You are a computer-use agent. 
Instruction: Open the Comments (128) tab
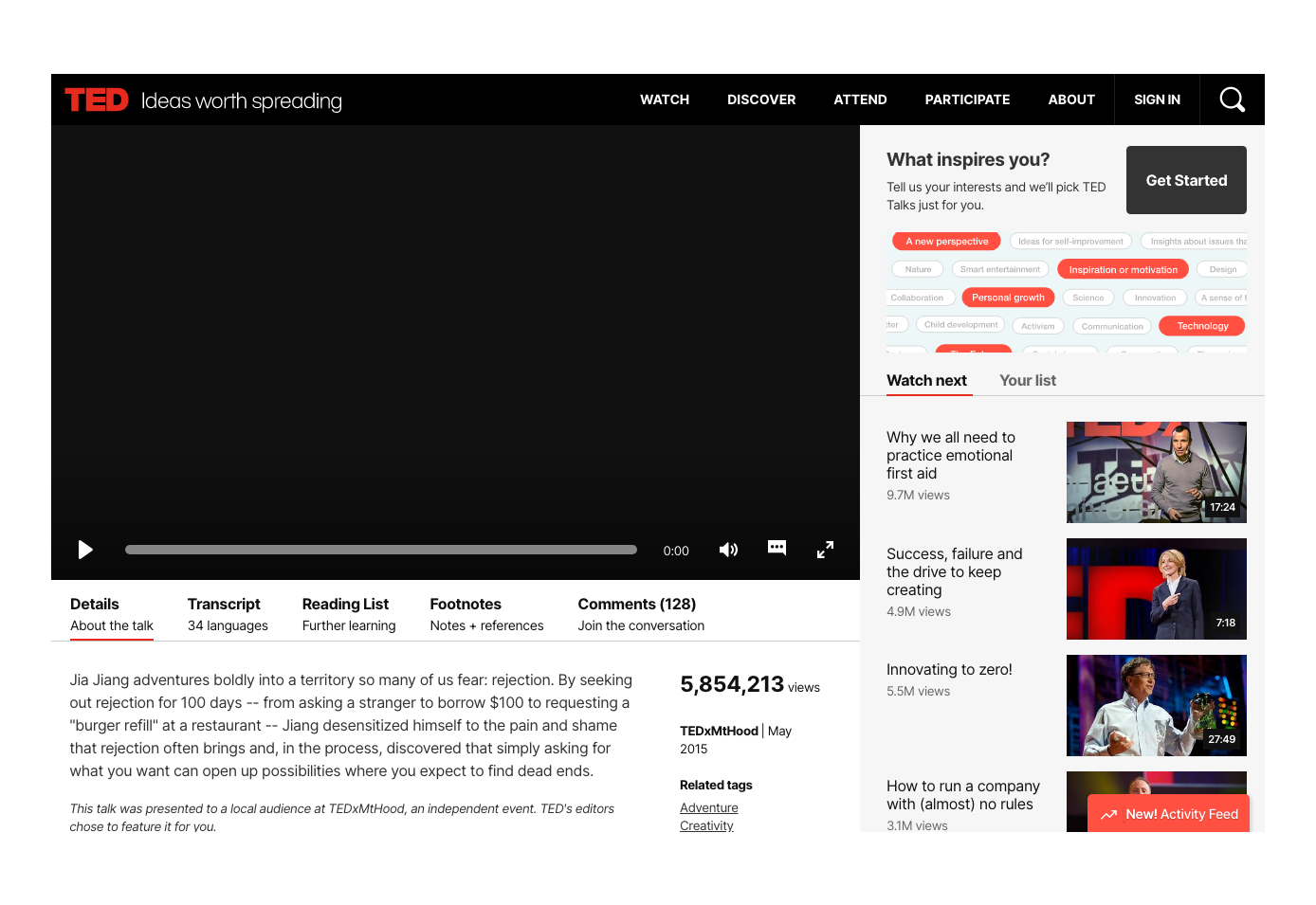[x=641, y=614]
